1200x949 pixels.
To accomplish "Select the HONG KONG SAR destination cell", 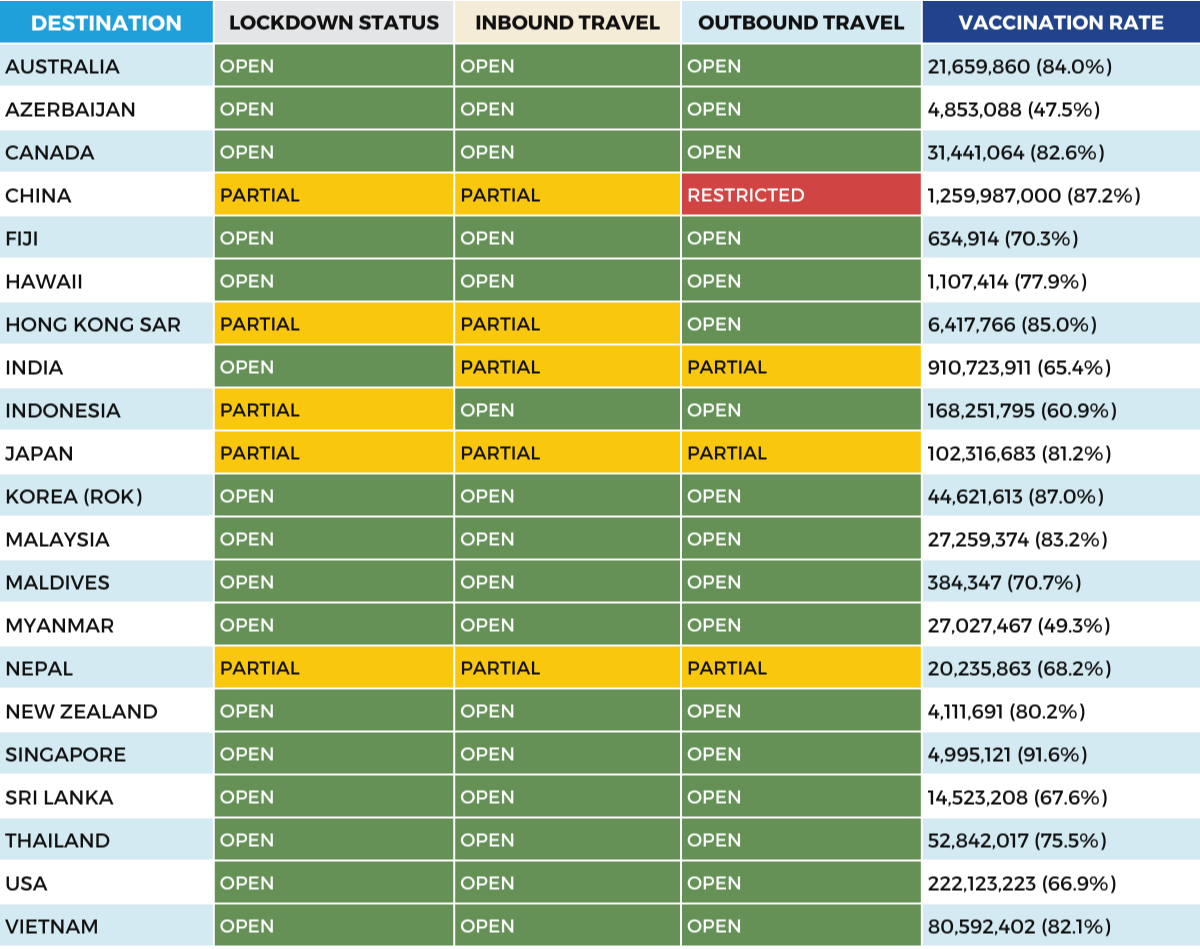I will [106, 324].
